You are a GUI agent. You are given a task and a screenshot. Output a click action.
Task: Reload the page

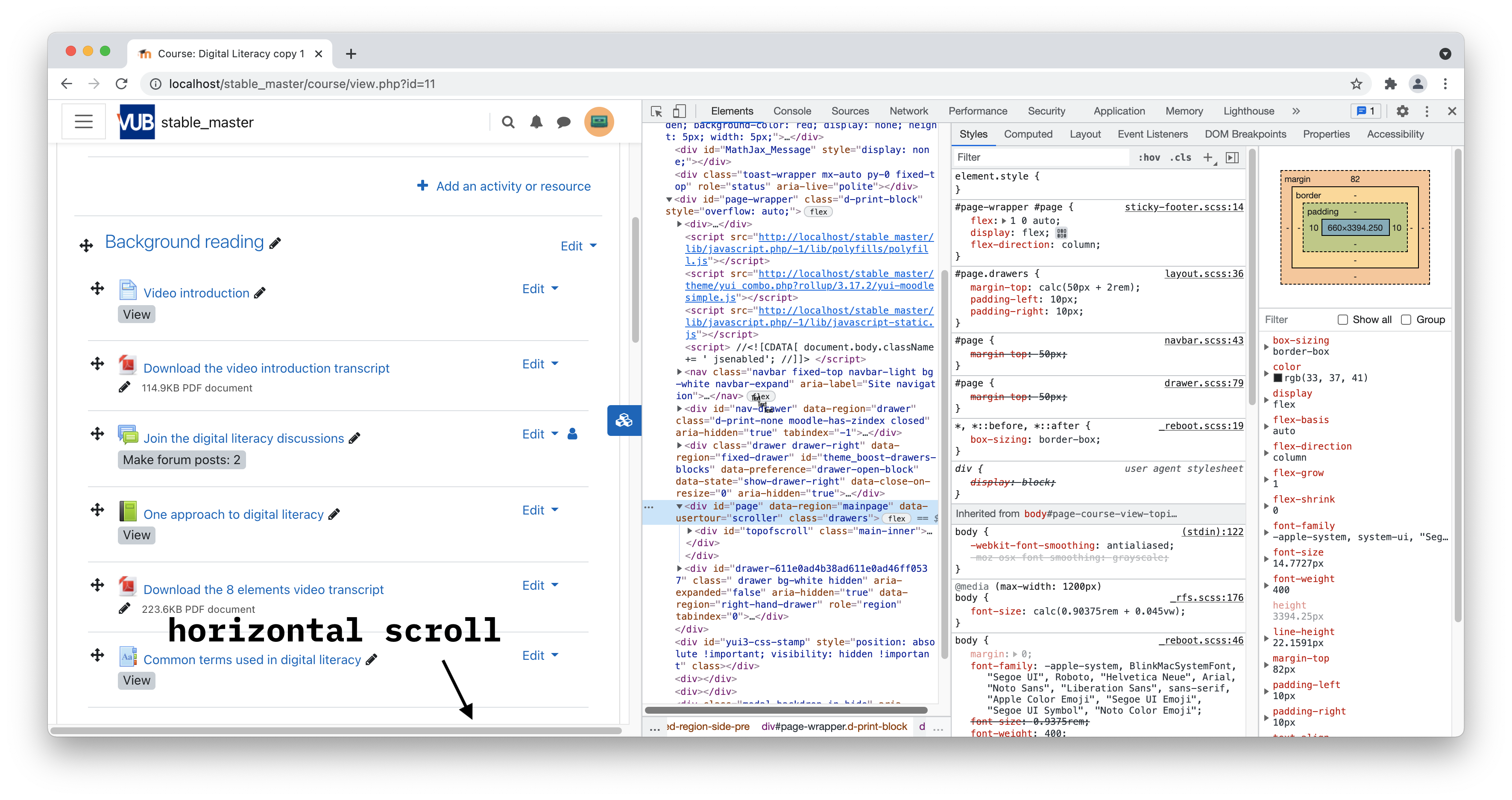[x=121, y=84]
